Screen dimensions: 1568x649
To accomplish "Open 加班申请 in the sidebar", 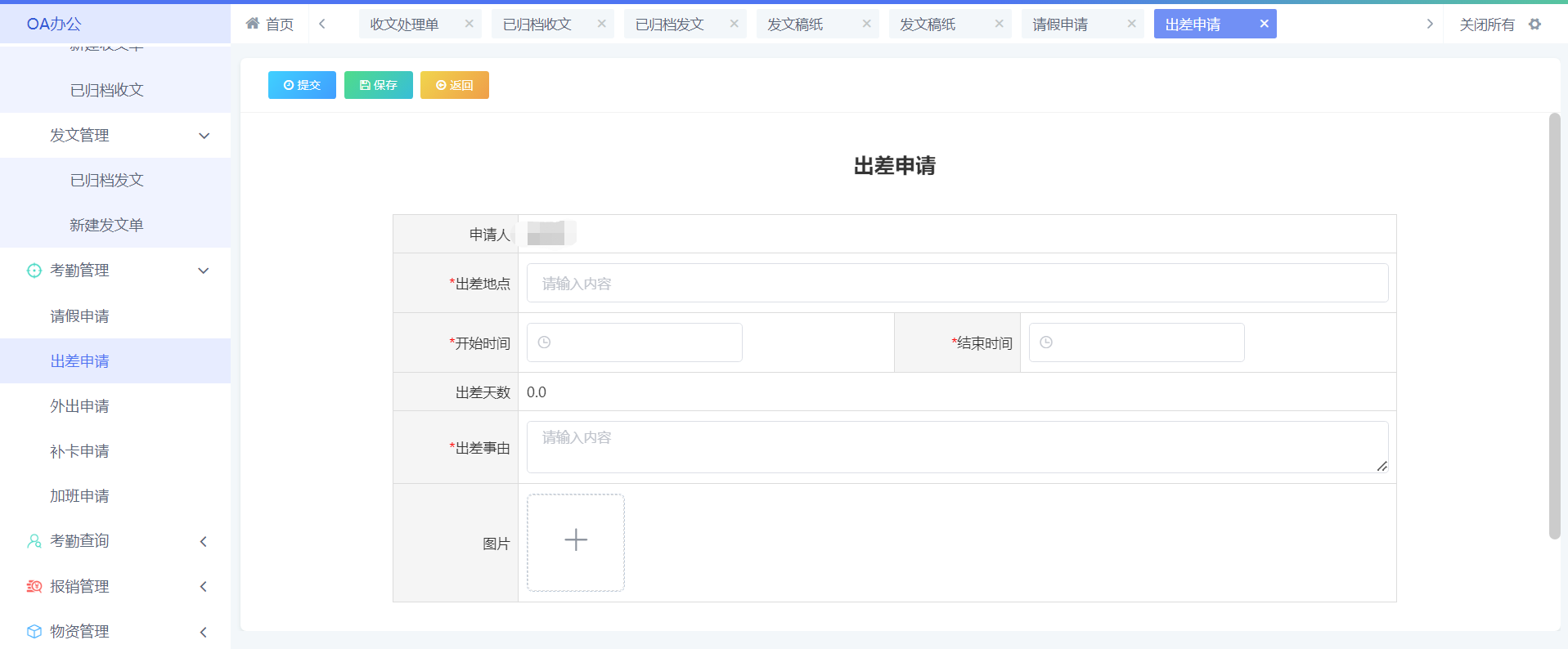I will 79,496.
